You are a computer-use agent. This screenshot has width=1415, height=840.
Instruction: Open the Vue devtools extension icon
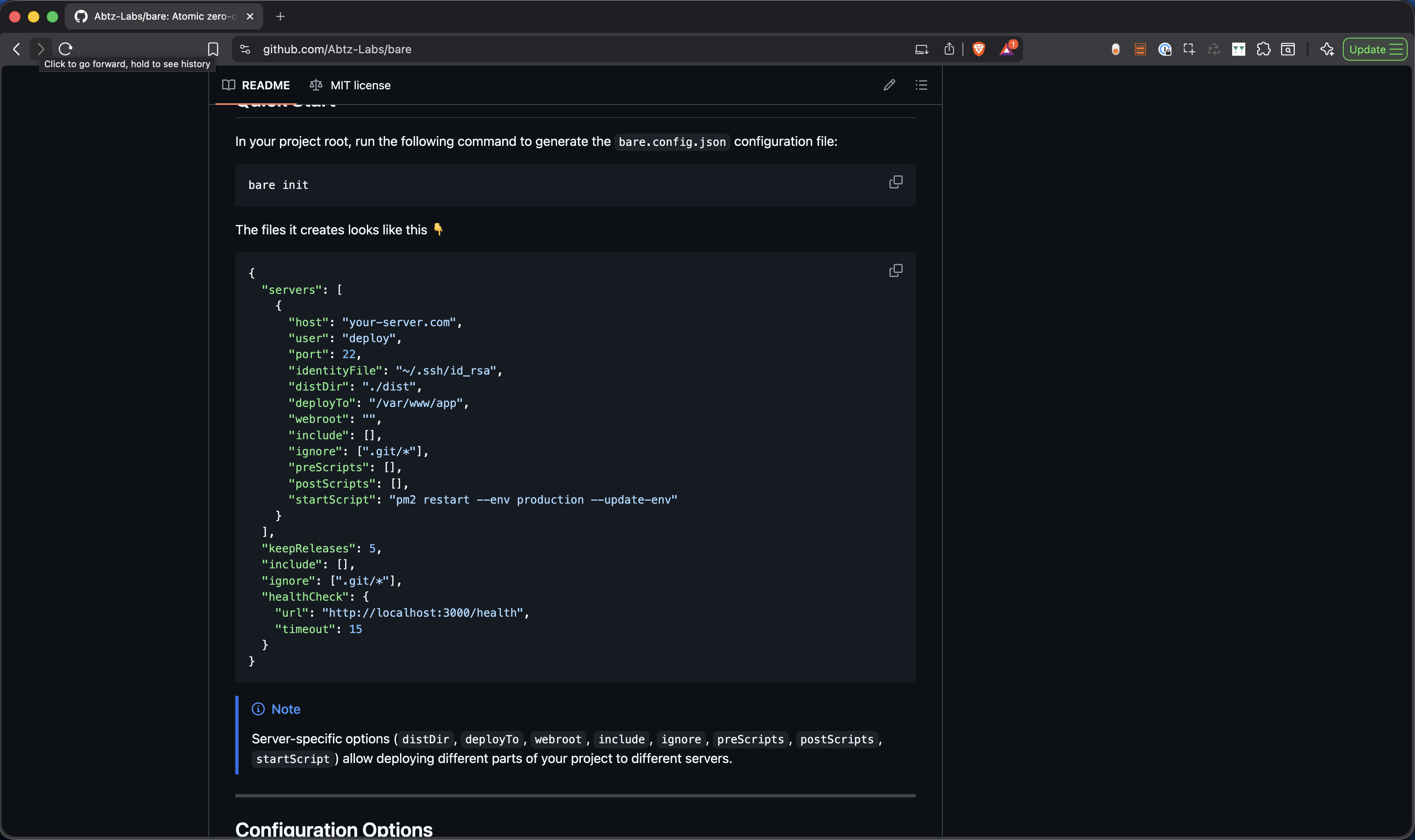click(1239, 49)
